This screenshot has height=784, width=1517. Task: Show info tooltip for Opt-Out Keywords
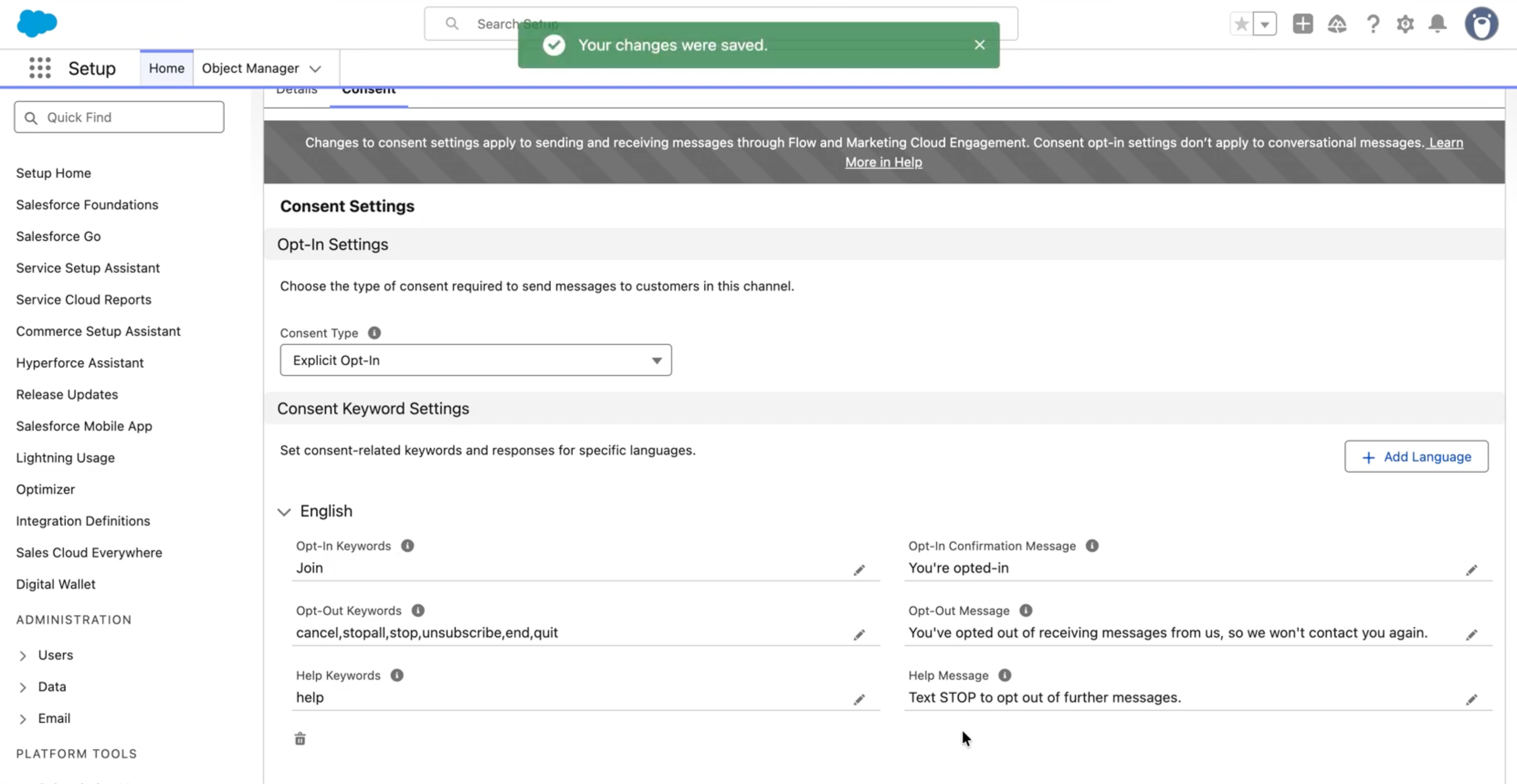tap(418, 610)
